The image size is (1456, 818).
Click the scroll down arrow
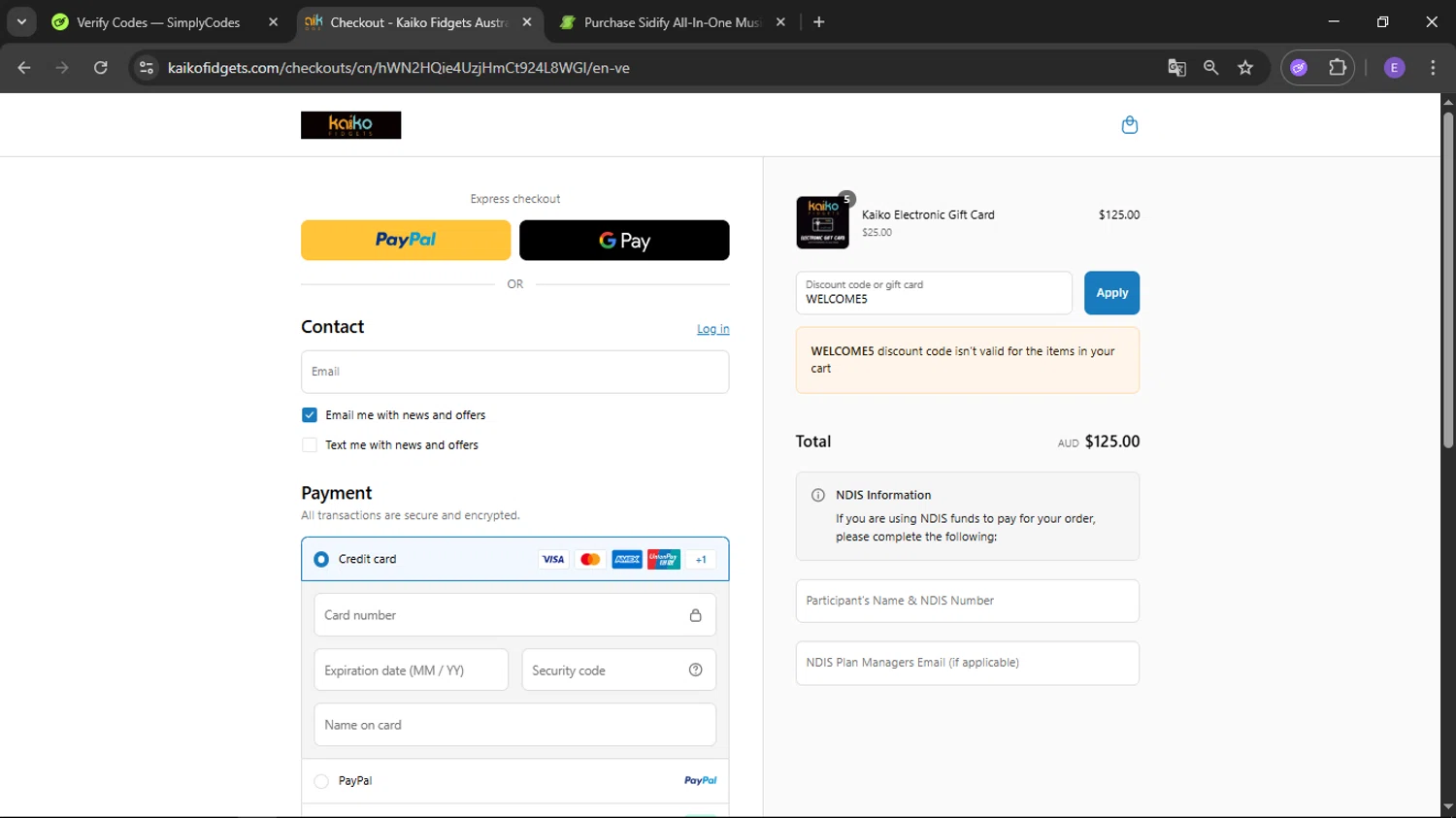coord(1447,806)
